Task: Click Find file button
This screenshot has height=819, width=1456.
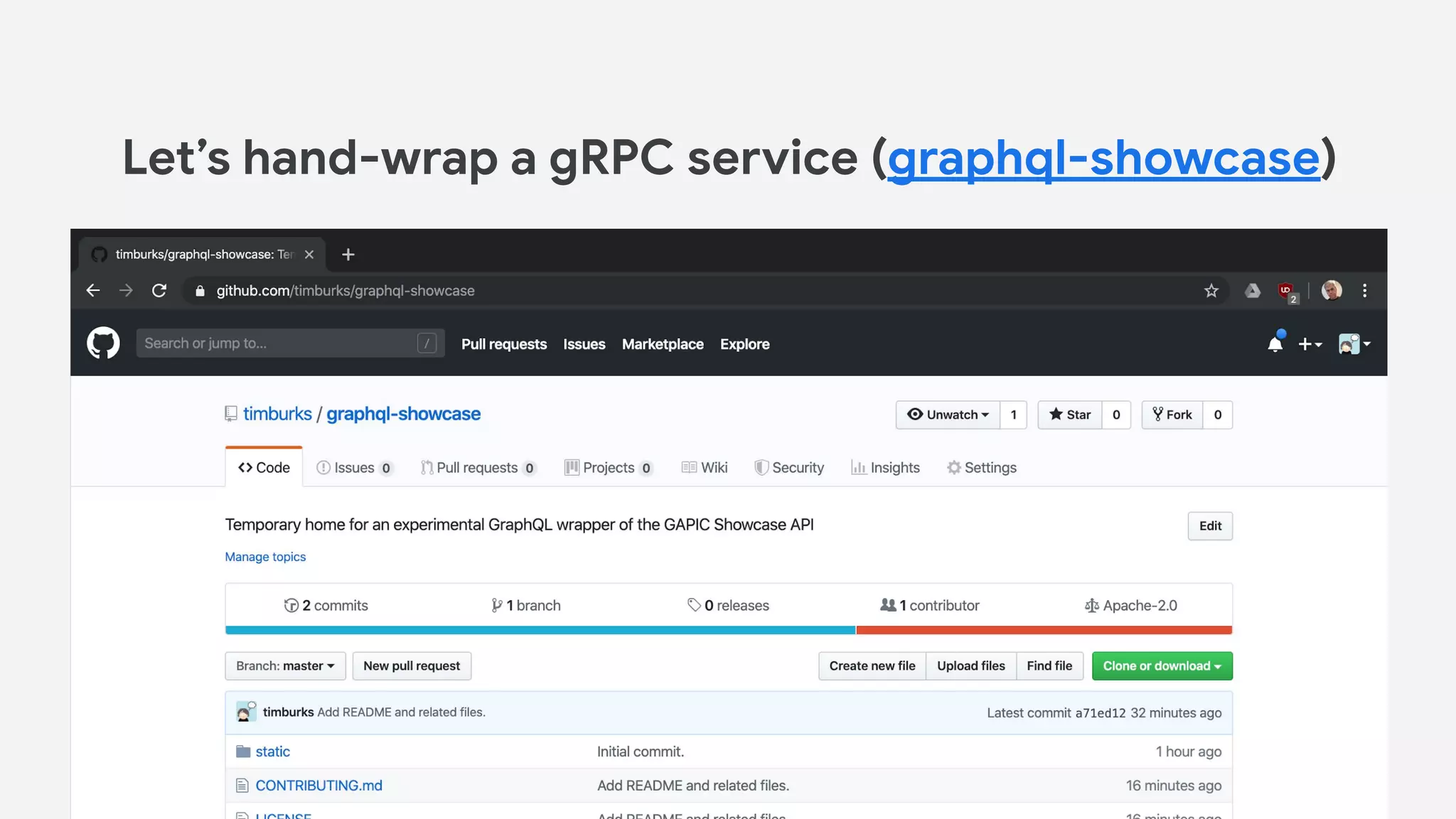Action: (1049, 666)
